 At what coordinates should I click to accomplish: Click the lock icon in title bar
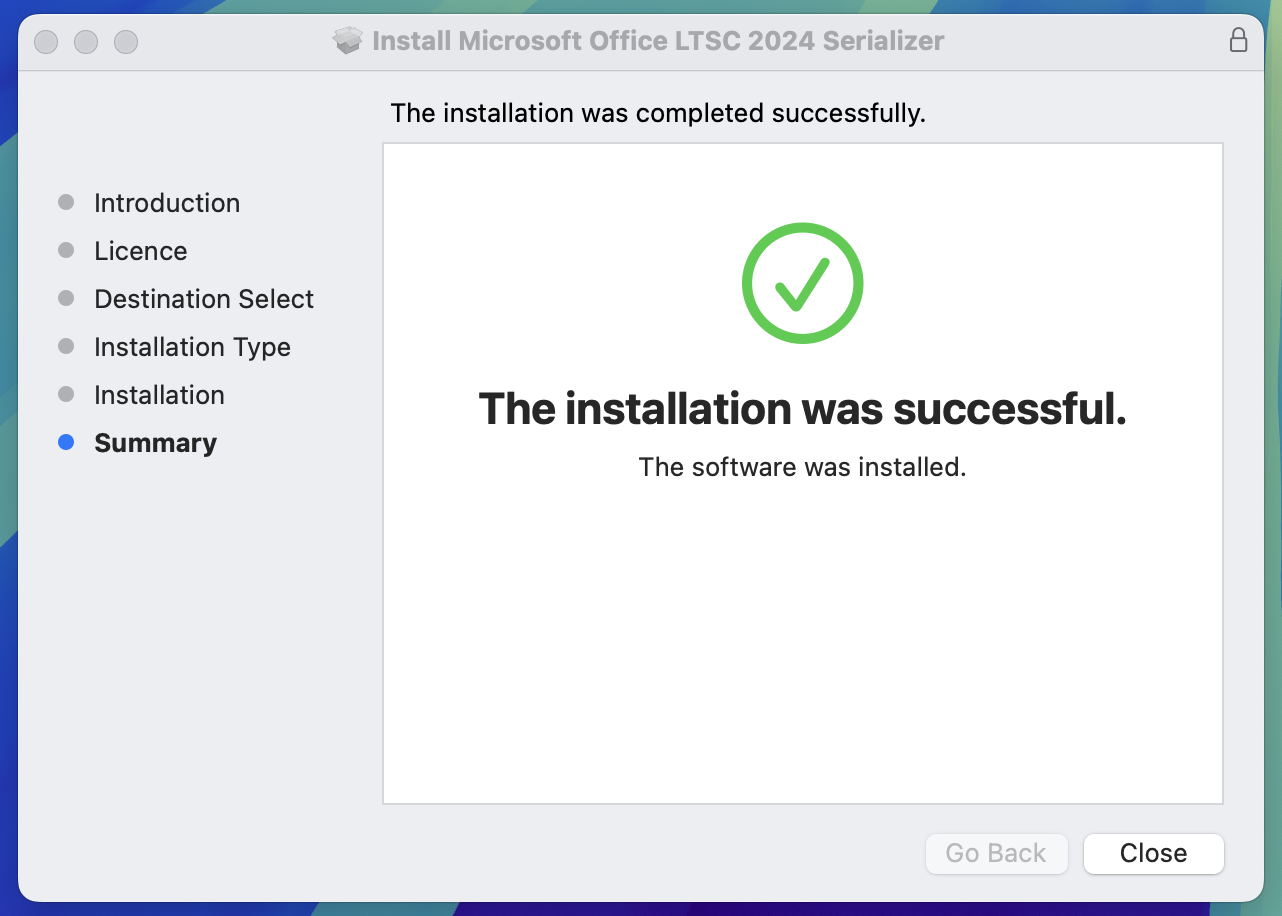click(x=1238, y=41)
